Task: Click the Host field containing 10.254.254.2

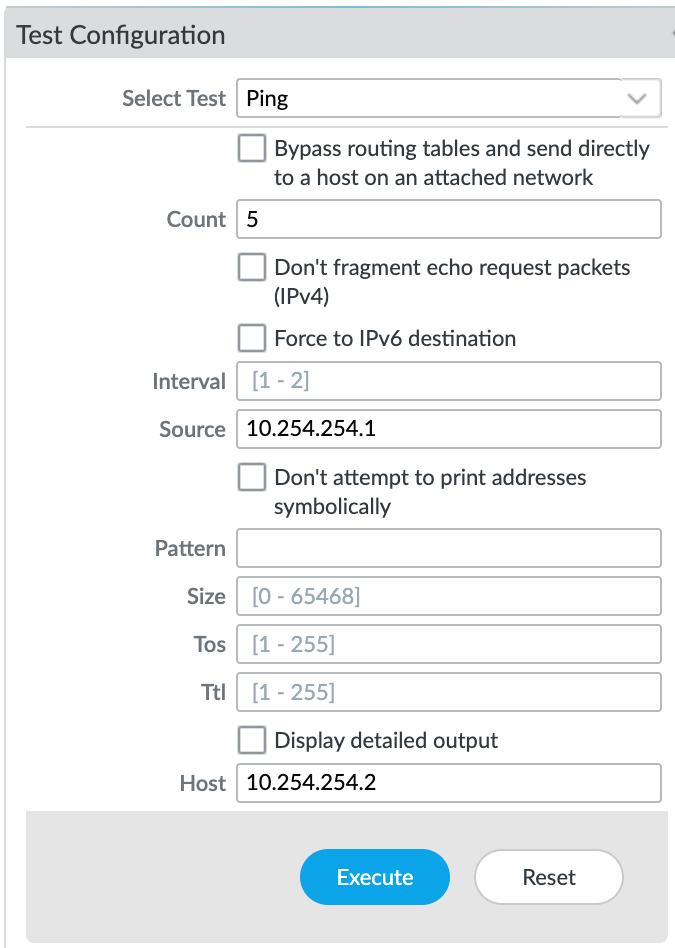Action: click(x=448, y=783)
